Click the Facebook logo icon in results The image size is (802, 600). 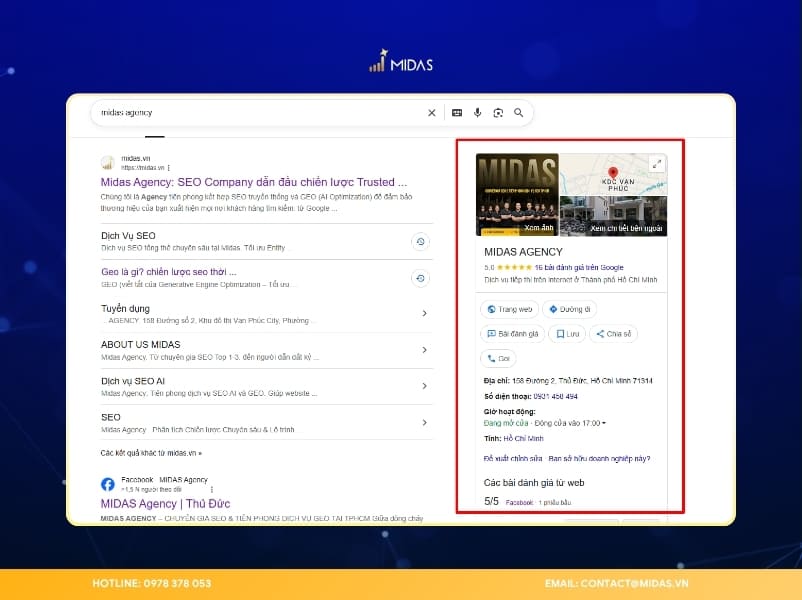[x=108, y=484]
